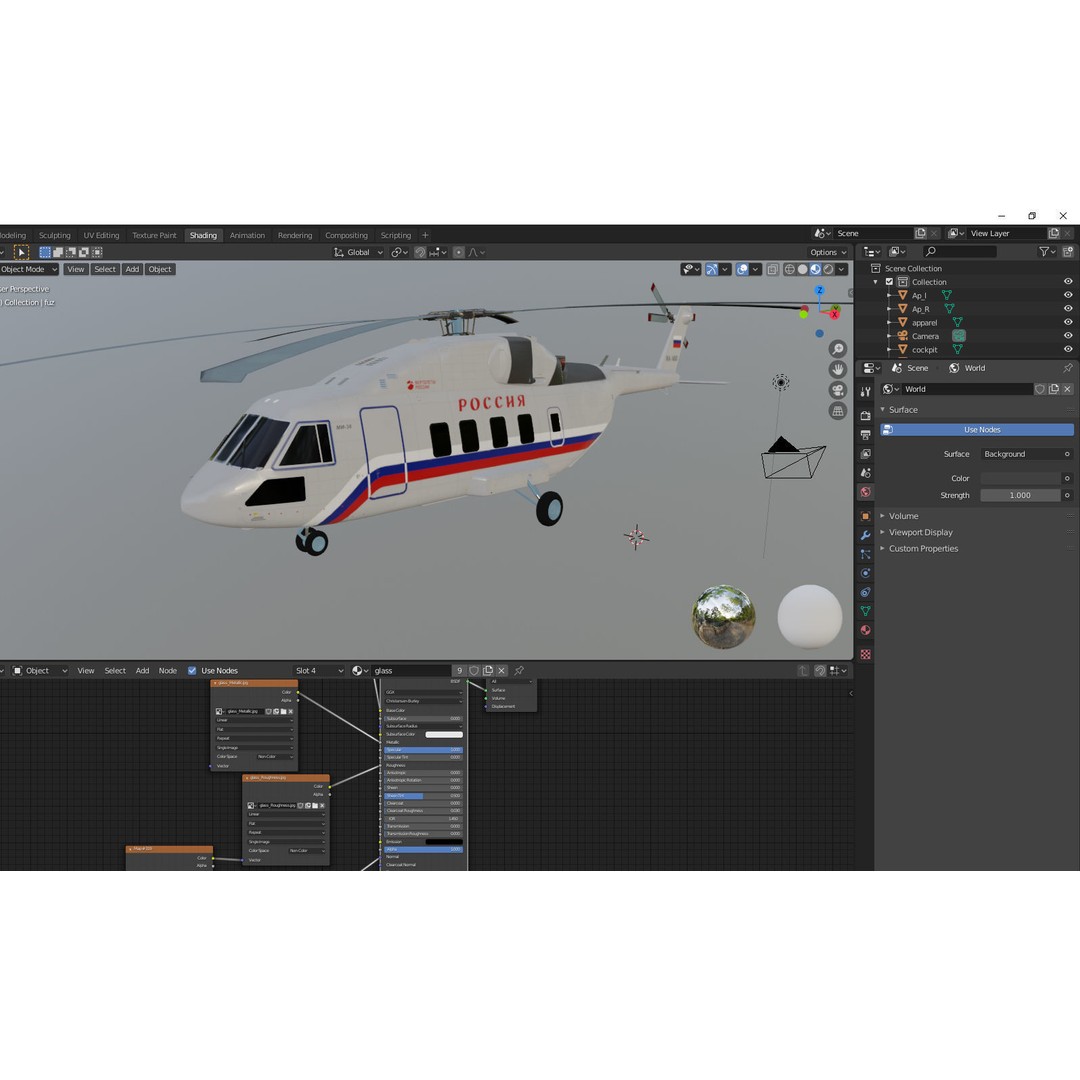This screenshot has height=1080, width=1080.
Task: Open the viewport Add menu button
Action: pos(132,269)
